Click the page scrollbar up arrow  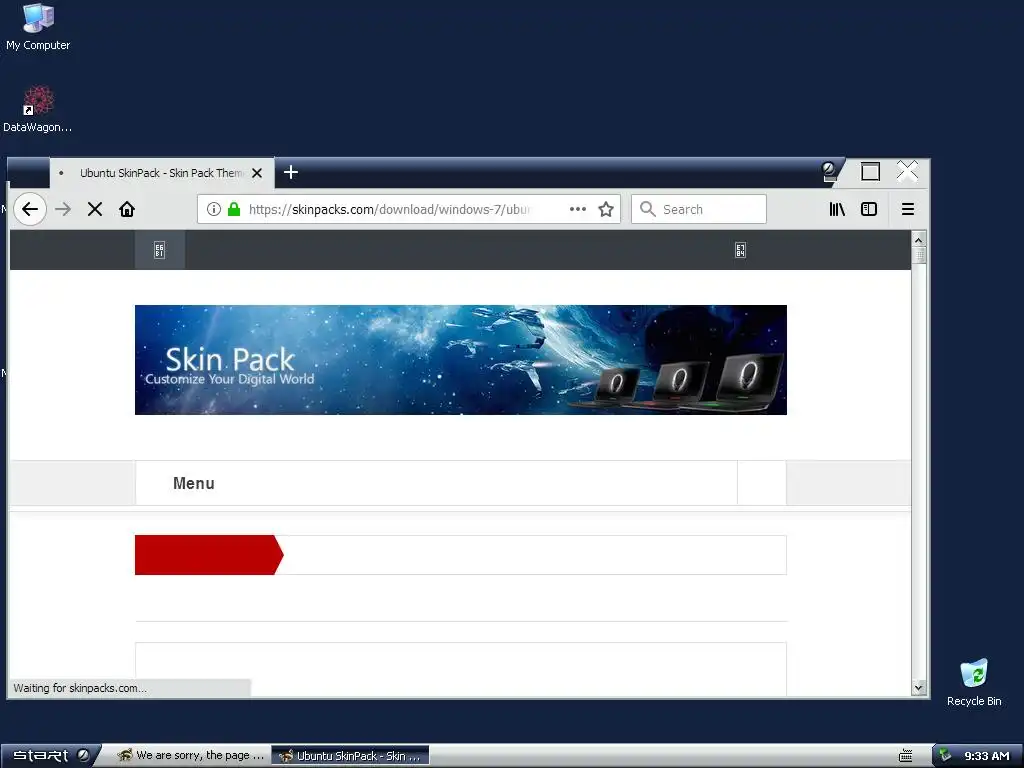click(x=919, y=240)
